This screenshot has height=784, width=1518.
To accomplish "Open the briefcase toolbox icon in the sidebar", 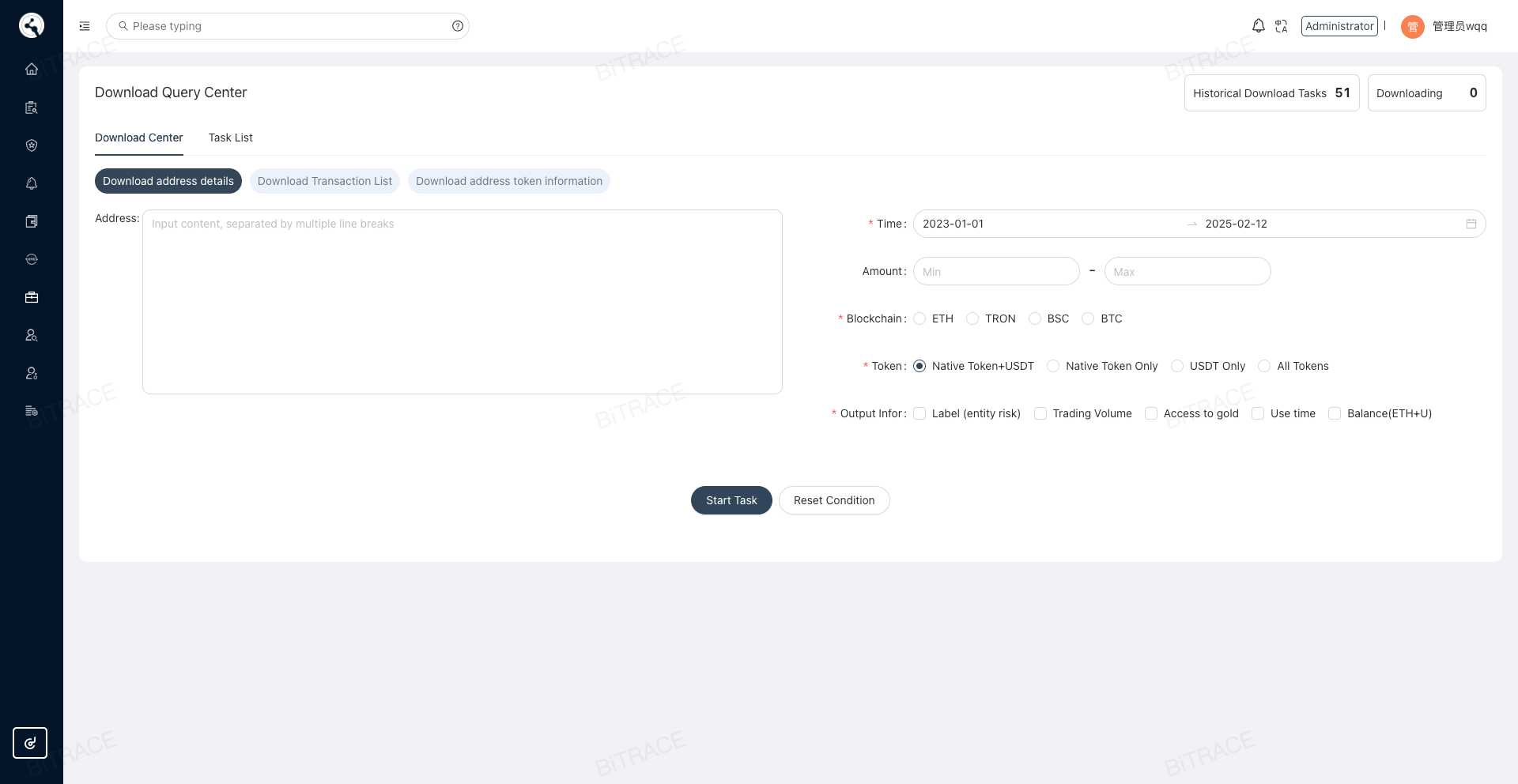I will [32, 297].
